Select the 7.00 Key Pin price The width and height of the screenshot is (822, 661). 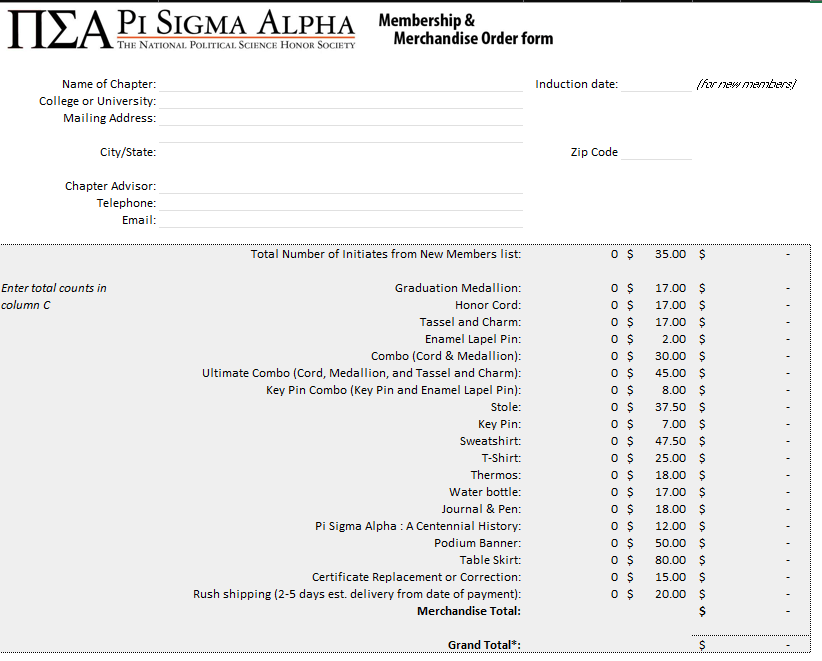pyautogui.click(x=674, y=424)
